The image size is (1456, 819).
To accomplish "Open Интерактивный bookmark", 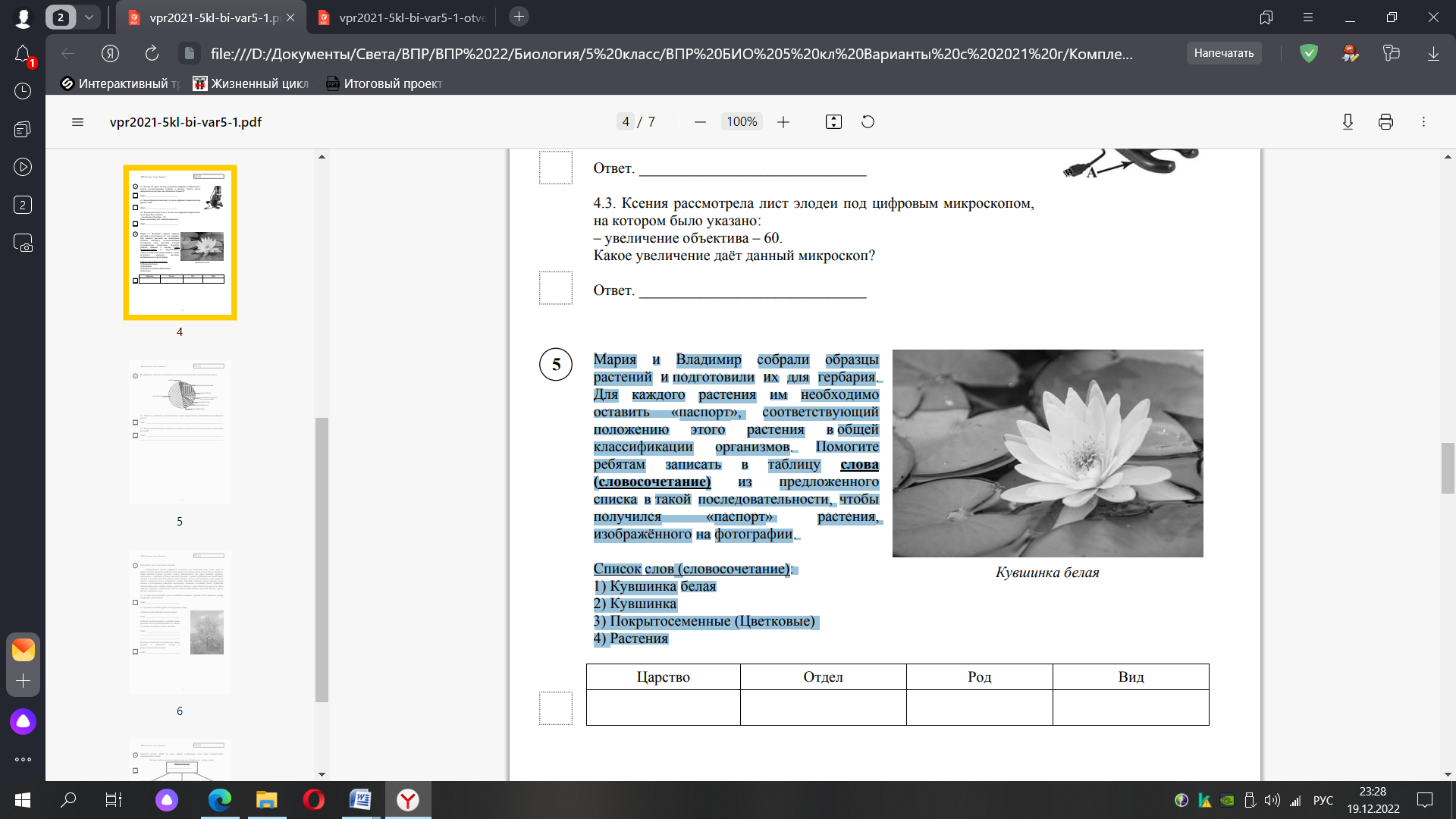I will point(120,83).
